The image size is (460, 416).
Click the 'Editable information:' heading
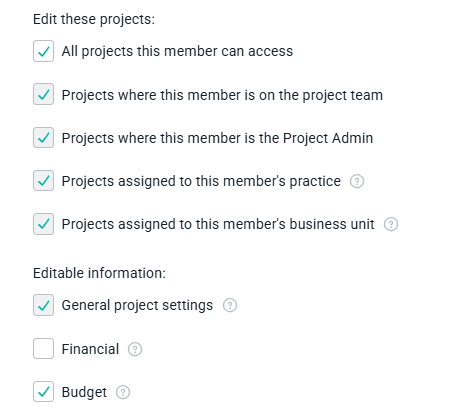click(99, 273)
